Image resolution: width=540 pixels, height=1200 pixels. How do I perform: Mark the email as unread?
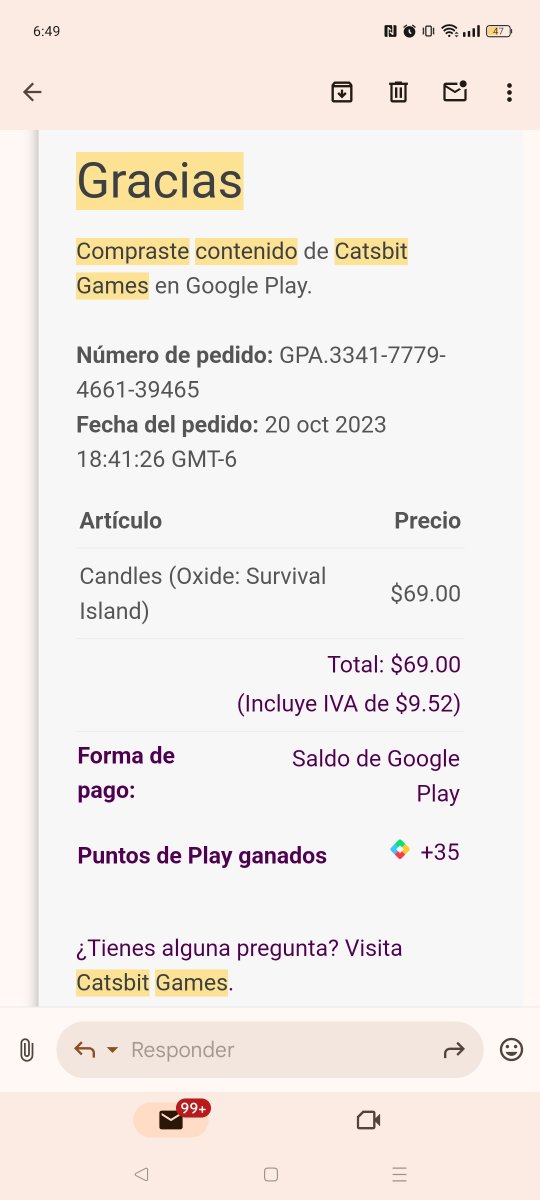point(455,91)
